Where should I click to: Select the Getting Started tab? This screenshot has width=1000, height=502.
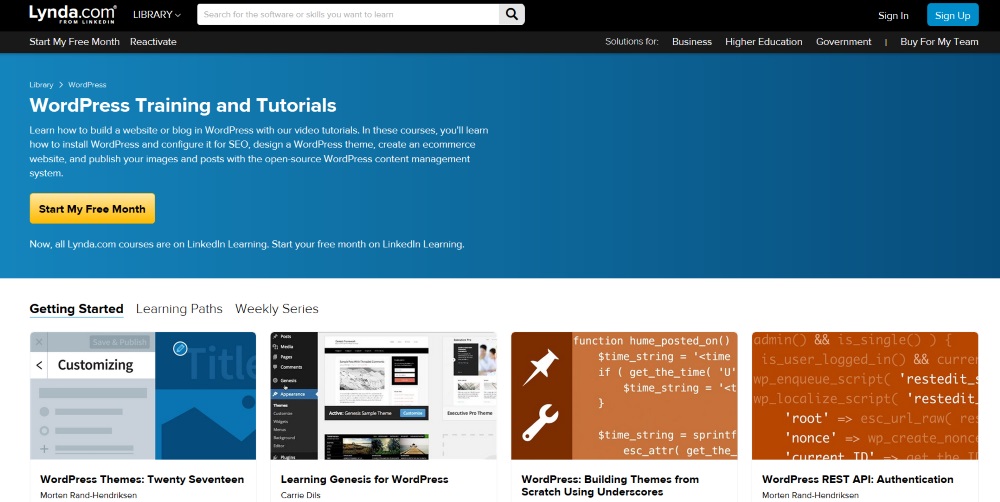[77, 309]
